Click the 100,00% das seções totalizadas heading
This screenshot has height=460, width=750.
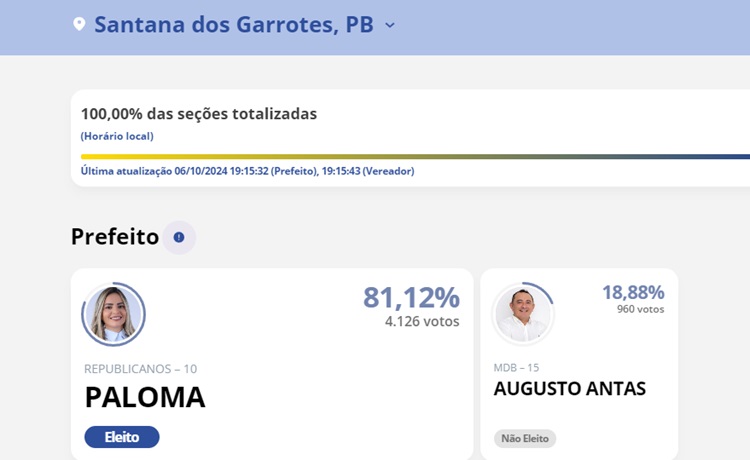tap(199, 114)
